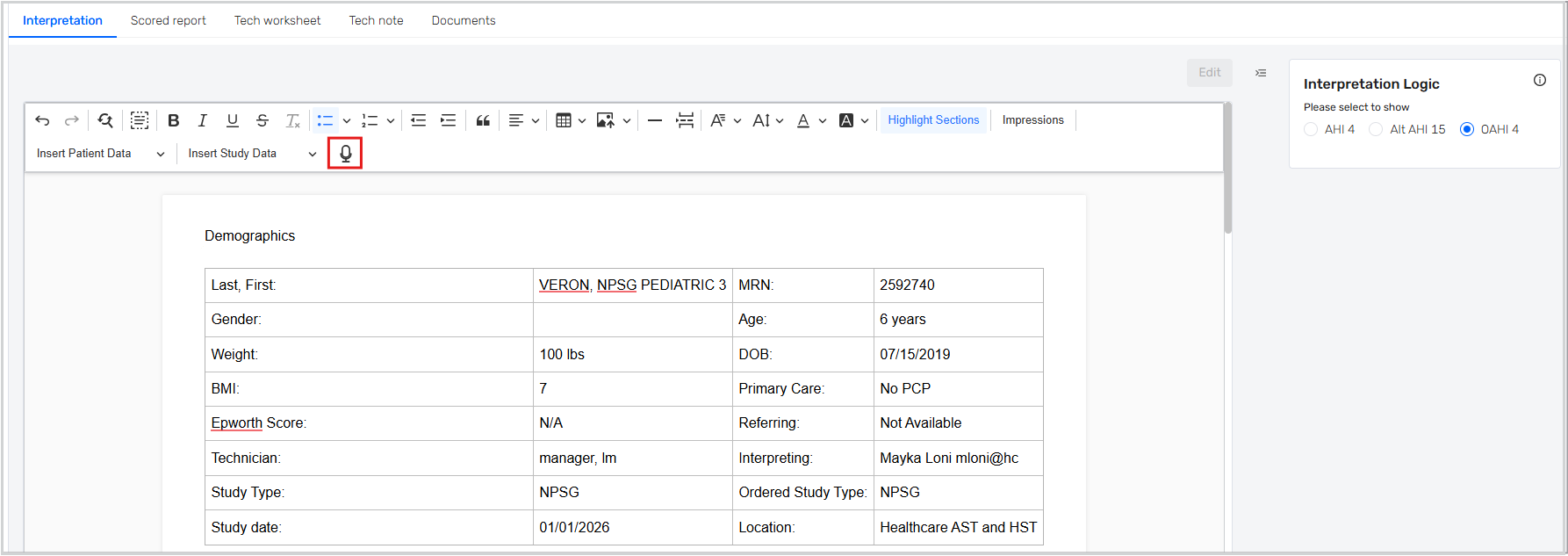This screenshot has width=1568, height=556.
Task: Click location Healthcare AST and HST
Action: tap(958, 528)
